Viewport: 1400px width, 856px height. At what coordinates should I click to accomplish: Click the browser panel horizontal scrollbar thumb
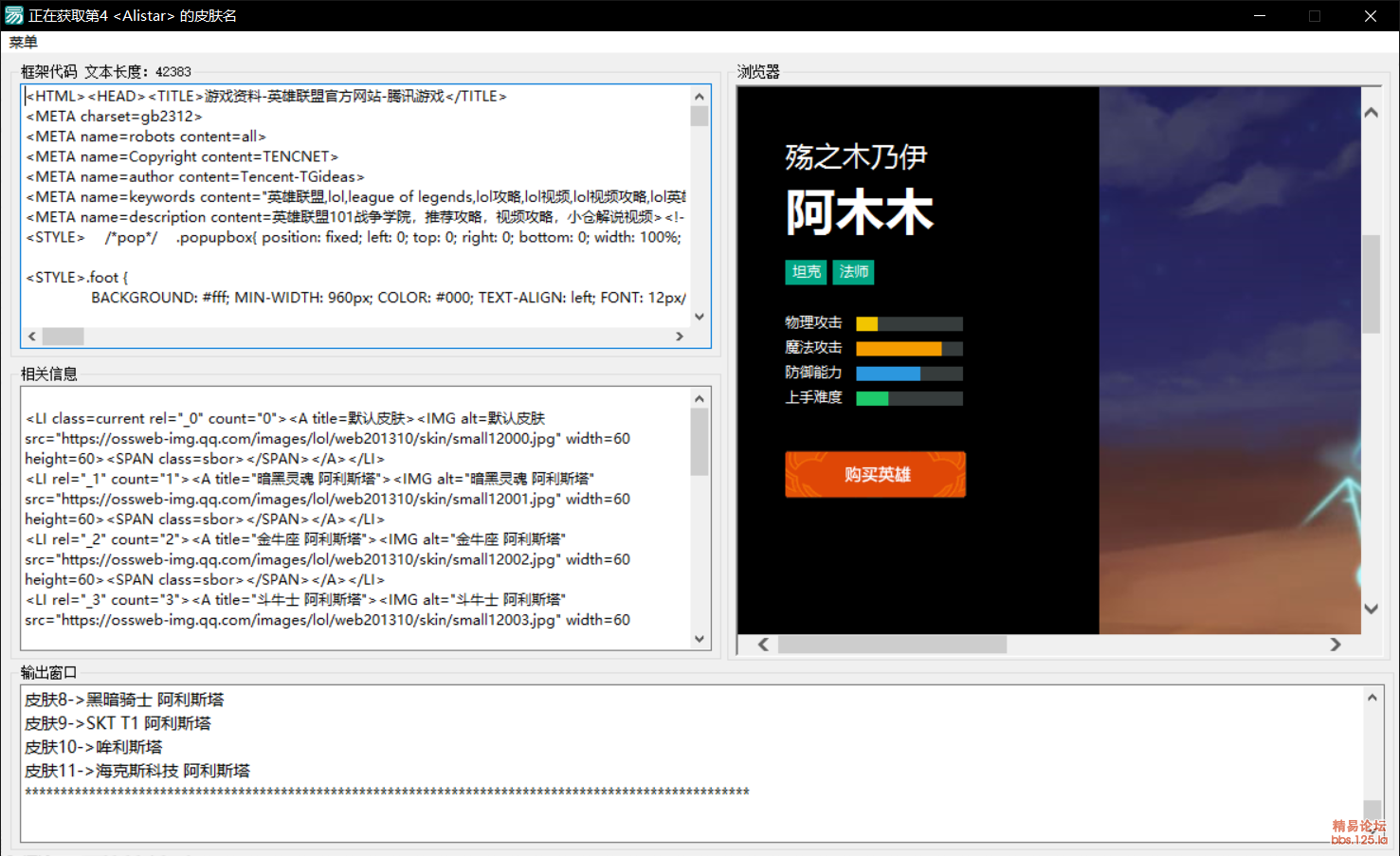(892, 645)
